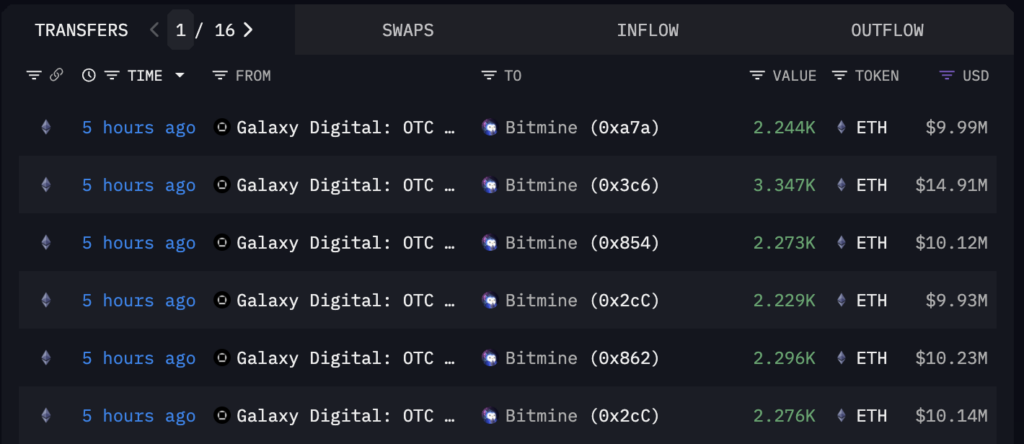Click Bitmine logo next to 0x862

click(489, 358)
